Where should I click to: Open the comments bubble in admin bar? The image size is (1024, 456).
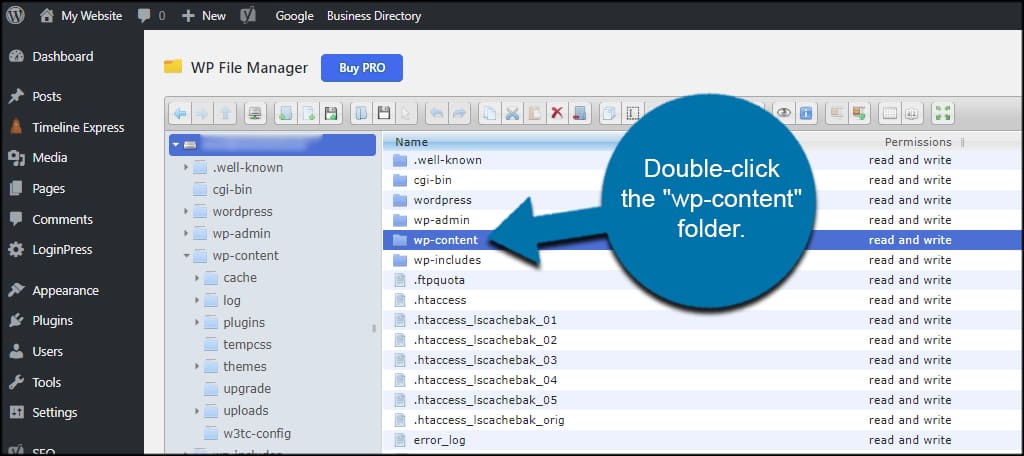pos(151,16)
